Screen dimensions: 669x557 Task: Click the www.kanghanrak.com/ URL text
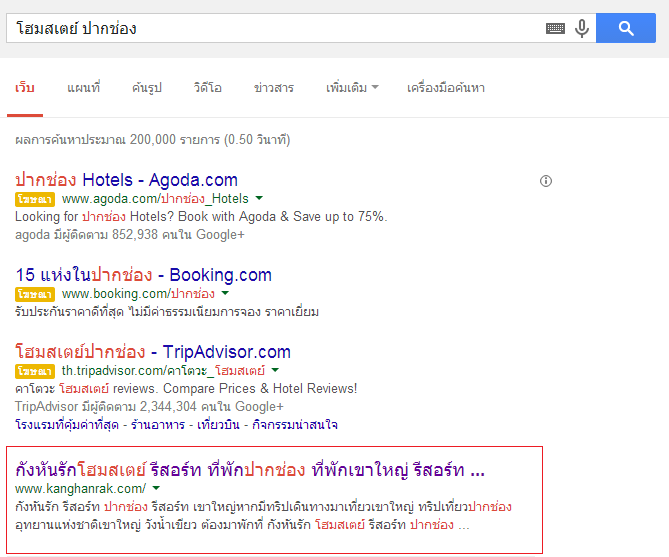[x=80, y=488]
